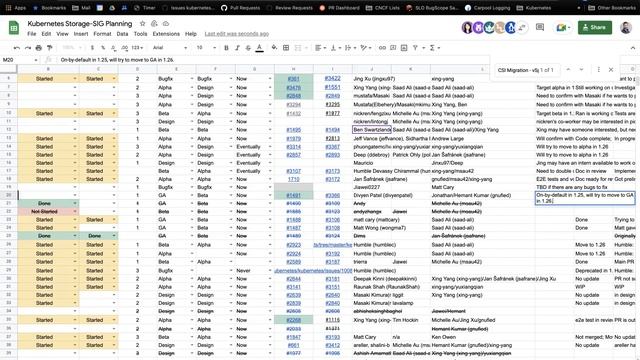Open issue link #3367
This screenshot has height=360, width=640.
pyautogui.click(x=333, y=147)
